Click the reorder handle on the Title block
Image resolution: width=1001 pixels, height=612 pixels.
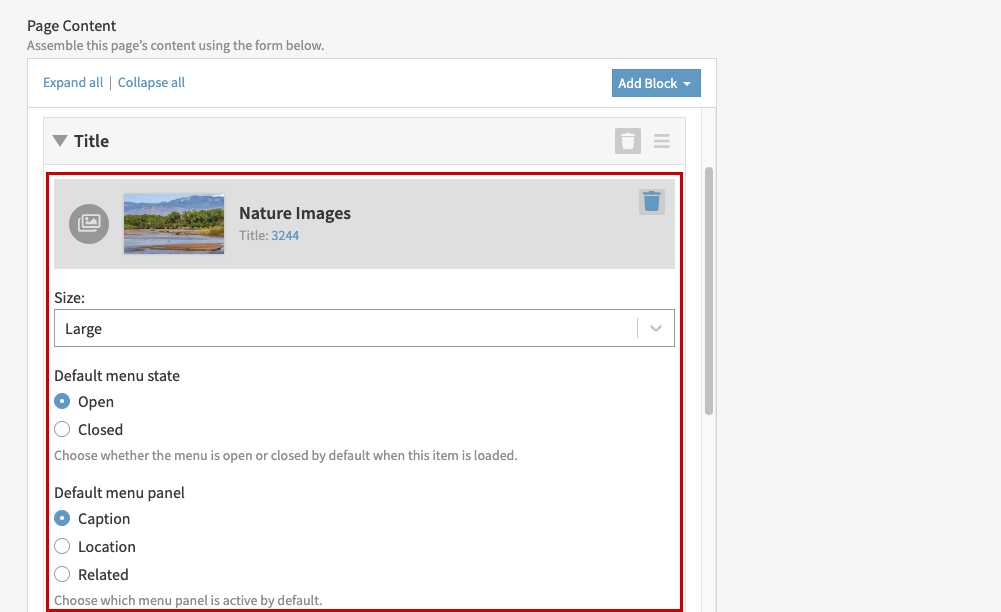point(661,140)
